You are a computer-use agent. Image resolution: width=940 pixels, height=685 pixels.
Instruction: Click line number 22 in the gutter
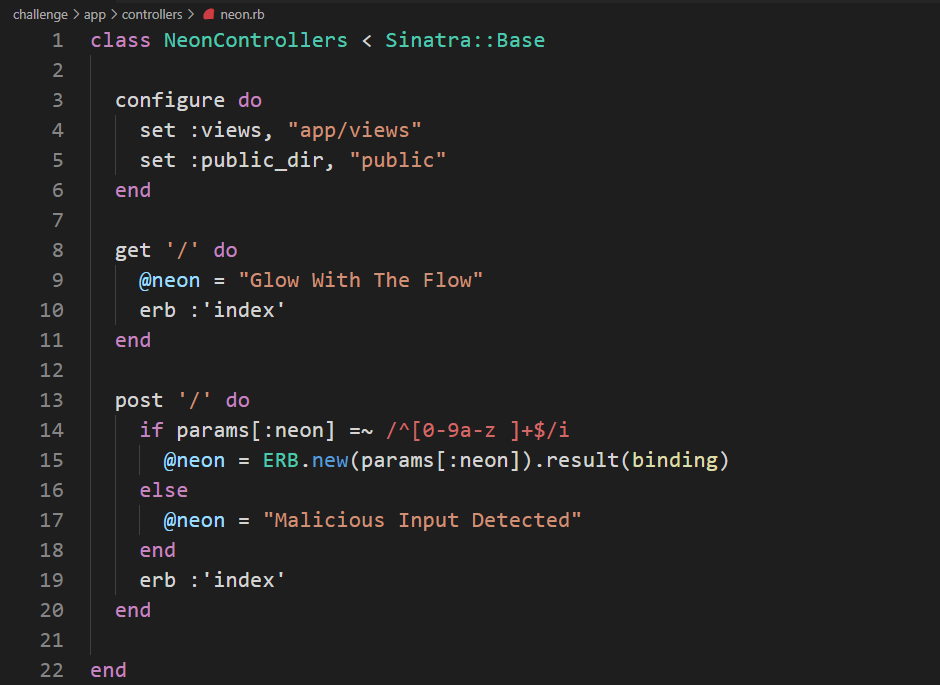pyautogui.click(x=52, y=670)
